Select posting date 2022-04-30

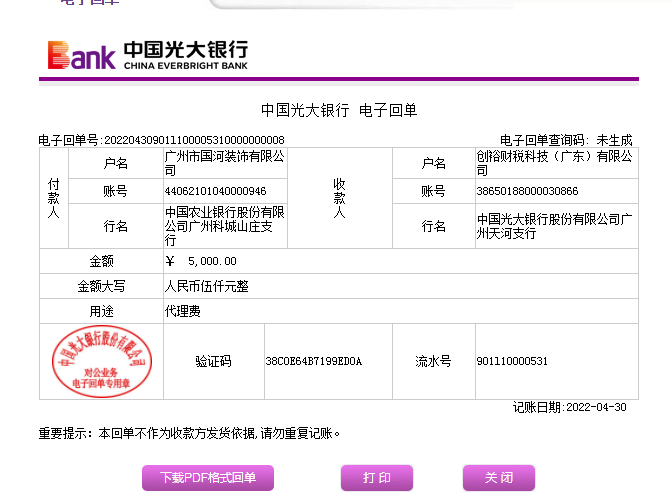coord(596,407)
